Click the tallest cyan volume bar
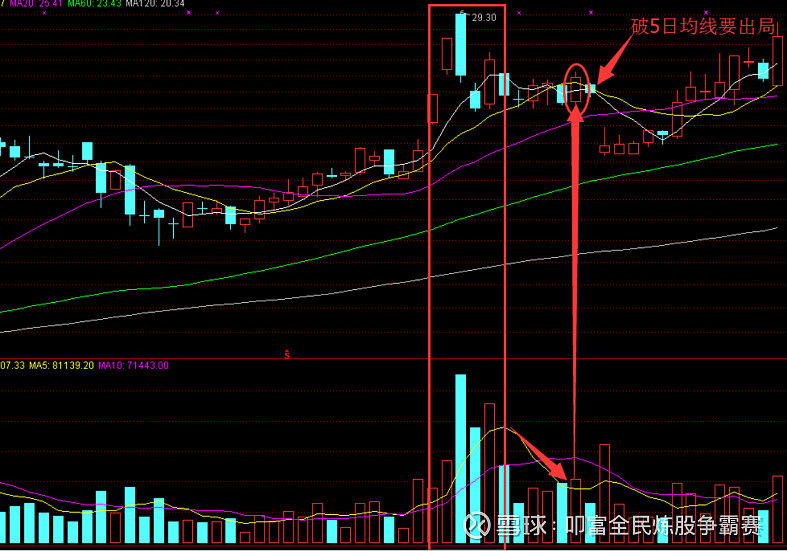The height and width of the screenshot is (551, 787). tap(460, 458)
